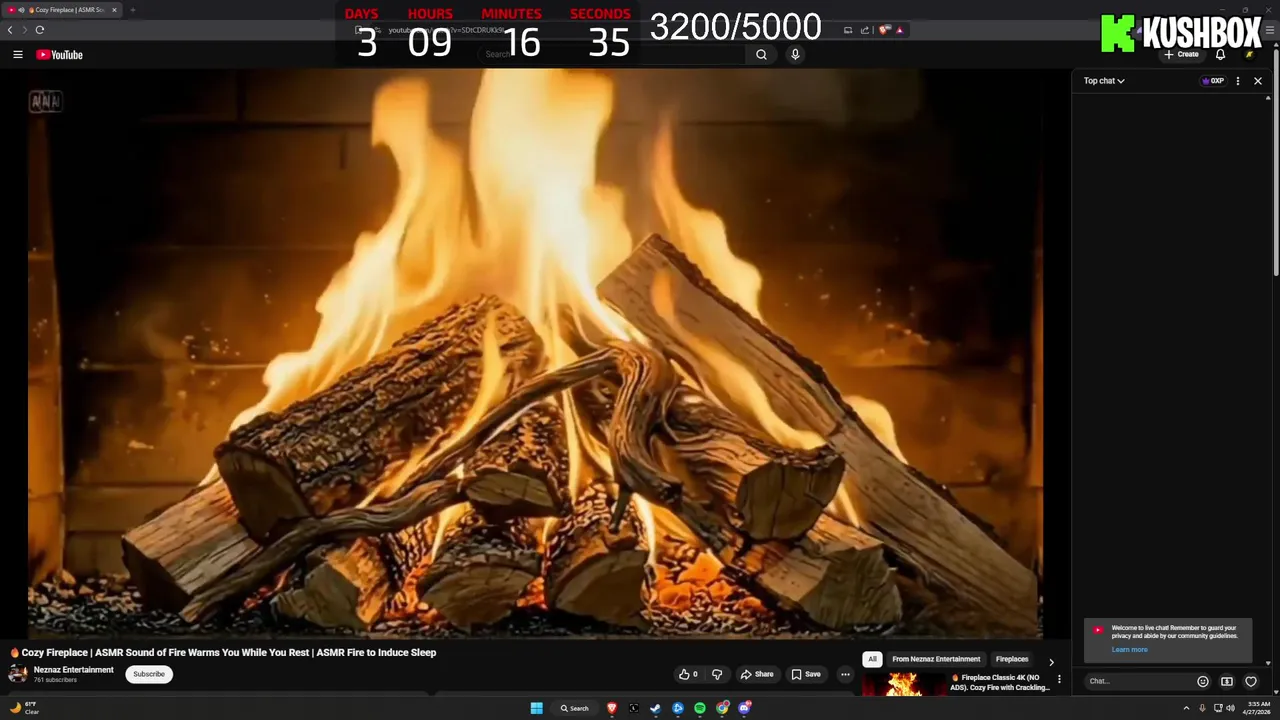Click the 761 subscribers text
This screenshot has height=720, width=1280.
56,680
